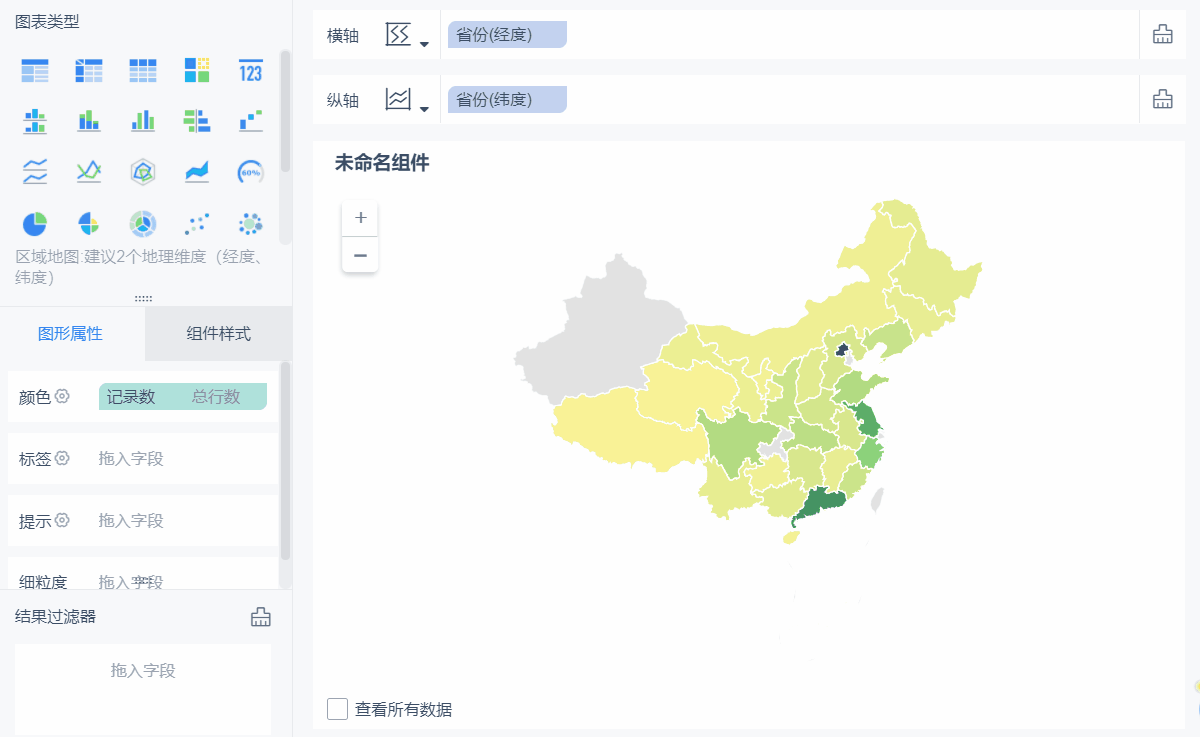Clear fields from the 纵轴 row

tap(1162, 98)
